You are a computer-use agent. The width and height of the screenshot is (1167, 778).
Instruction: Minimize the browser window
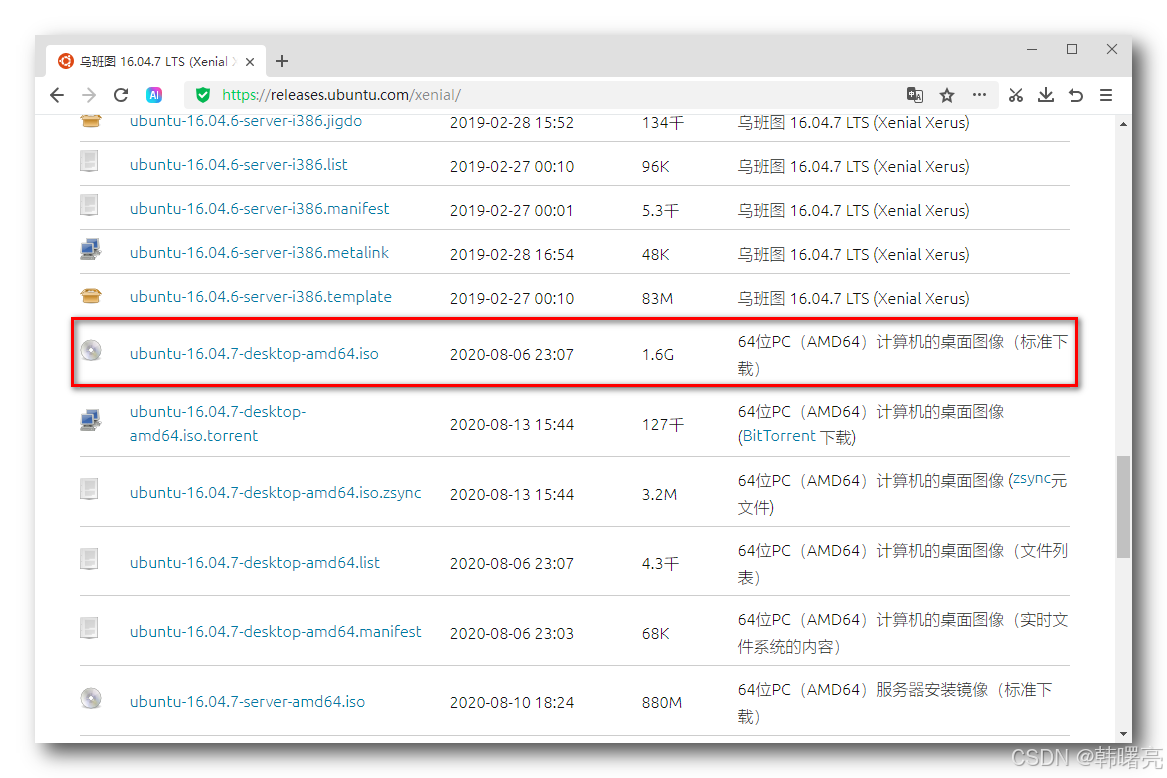pyautogui.click(x=1032, y=49)
